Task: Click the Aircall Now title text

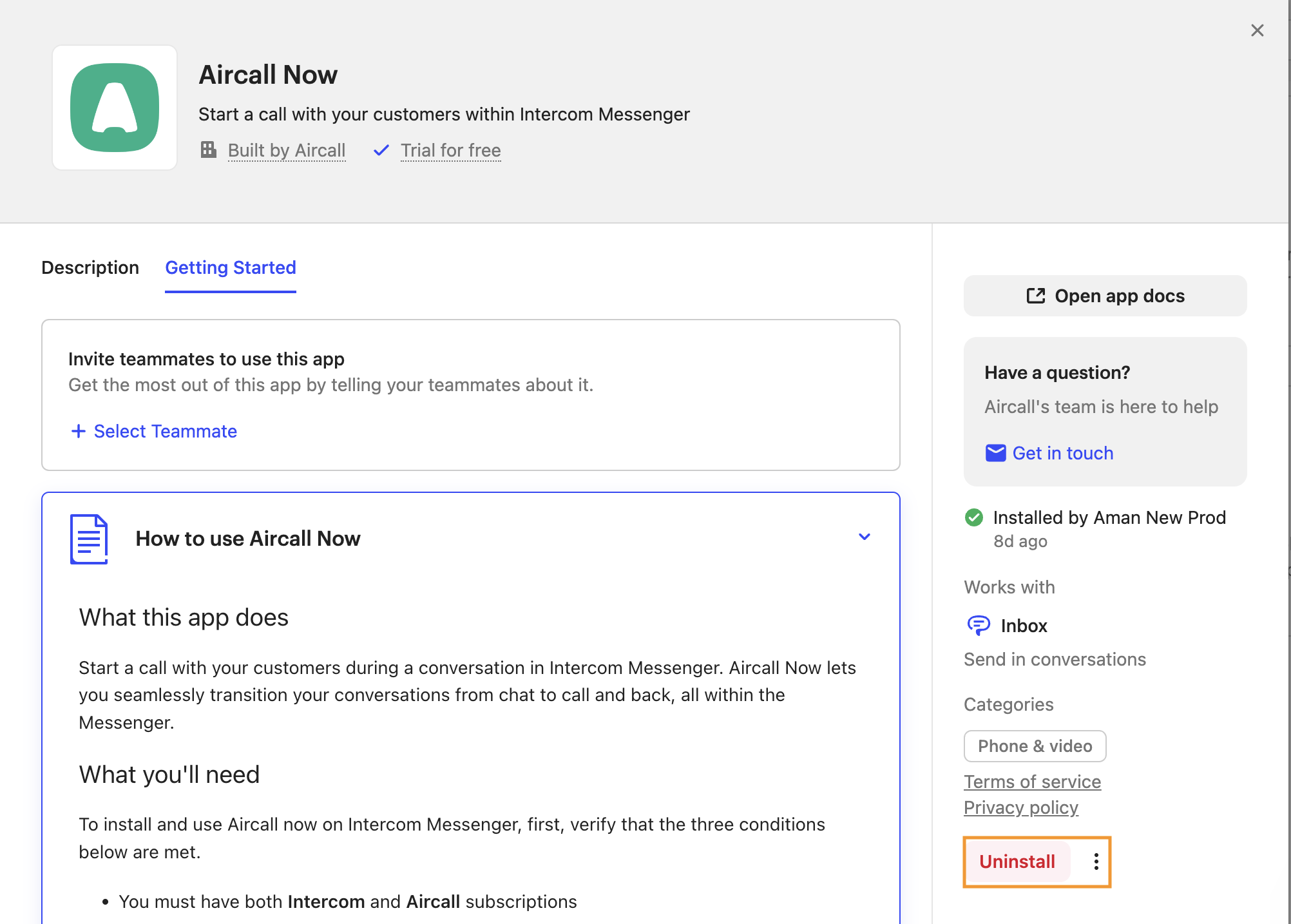Action: tap(268, 75)
